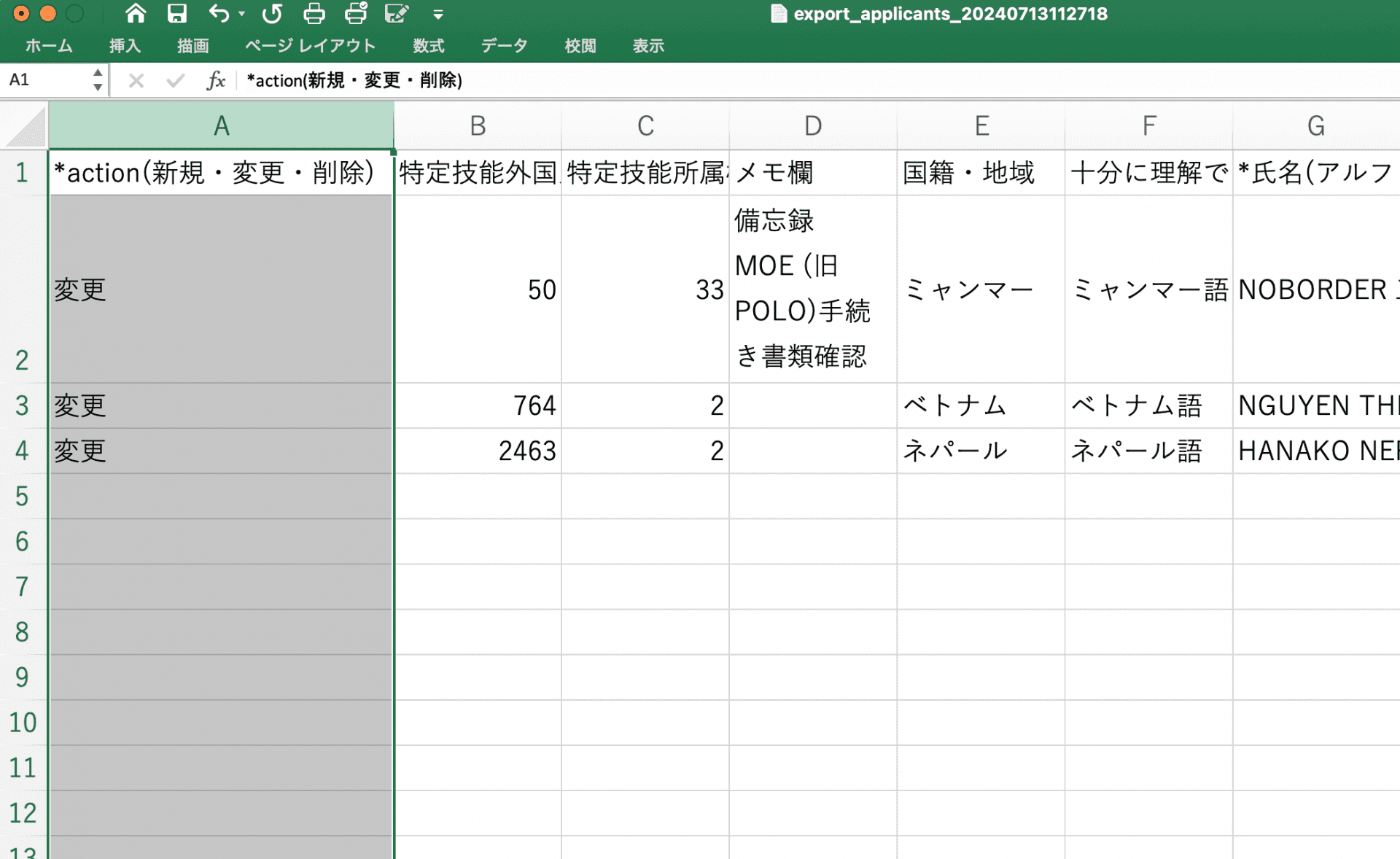Click the home icon in the toolbar
Screen dimensions: 1400x859
135,12
